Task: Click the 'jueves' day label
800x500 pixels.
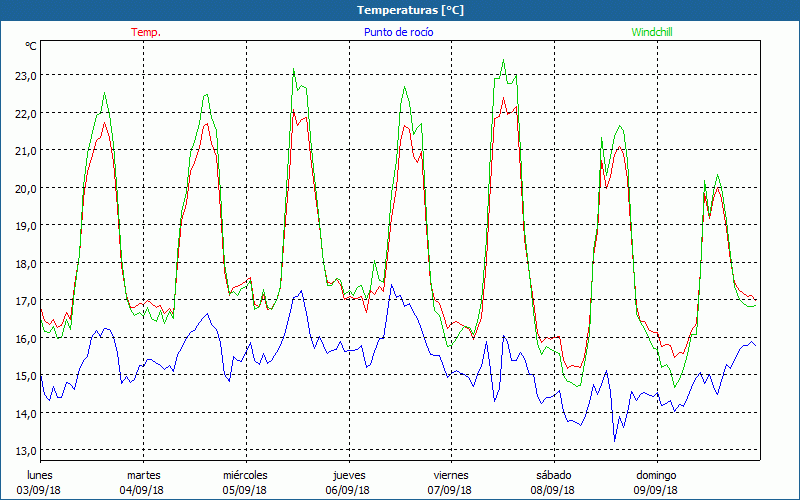Action: point(349,475)
